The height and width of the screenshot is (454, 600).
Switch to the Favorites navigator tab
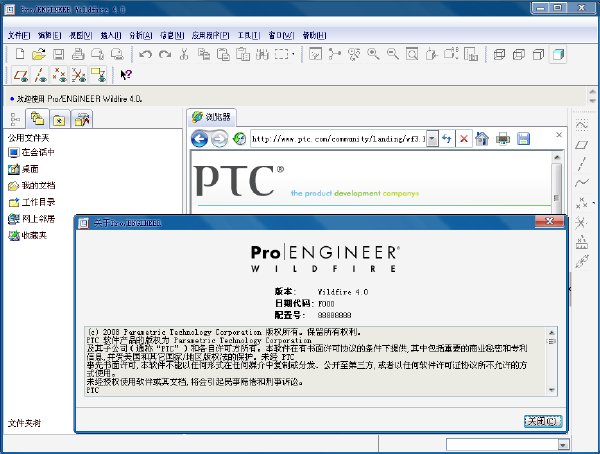tap(59, 120)
